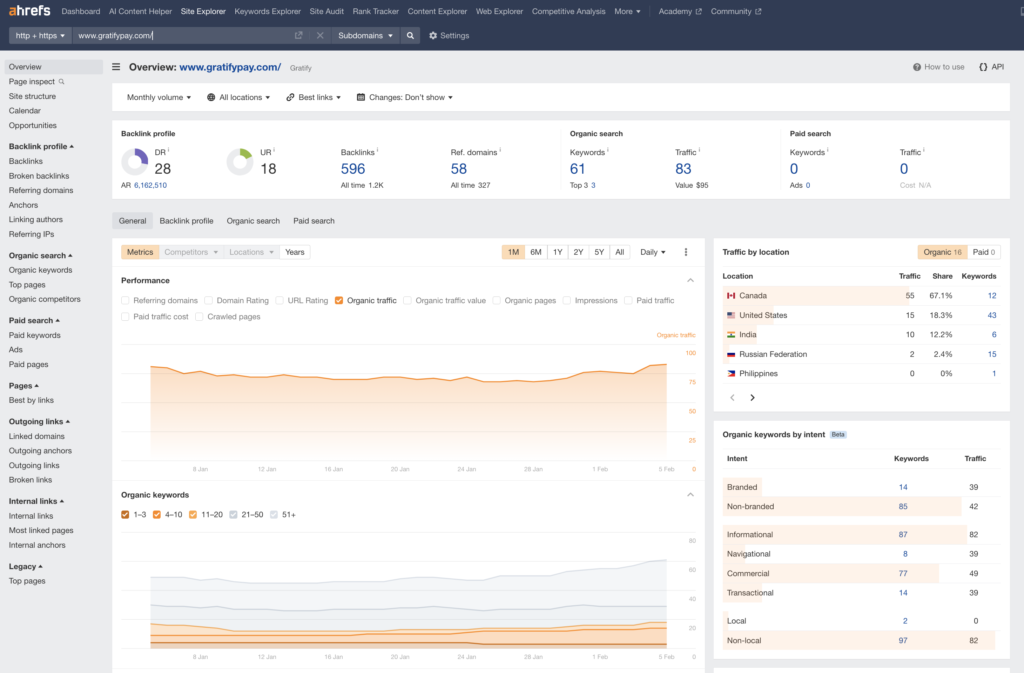Open Academy external link
Image resolution: width=1024 pixels, height=673 pixels.
tap(680, 11)
